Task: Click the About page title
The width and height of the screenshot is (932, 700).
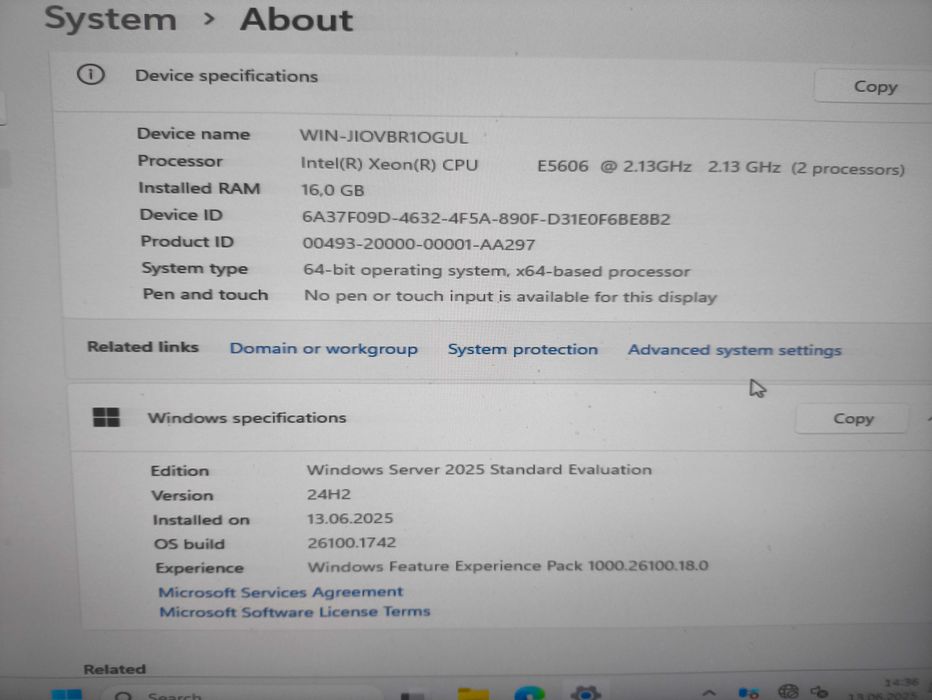Action: (296, 20)
